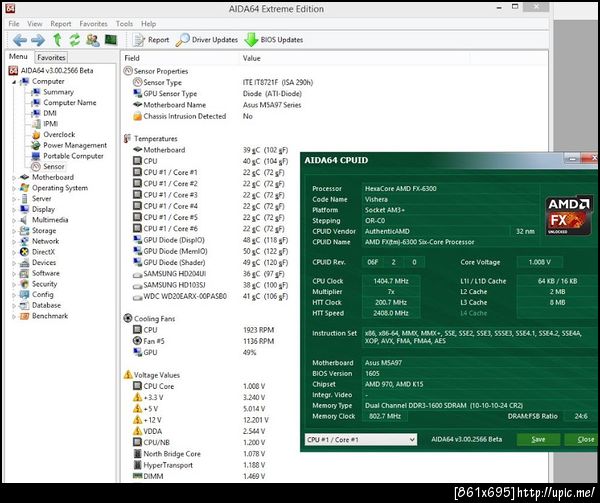
Task: Expand the Motherboard tree node
Action: click(14, 177)
